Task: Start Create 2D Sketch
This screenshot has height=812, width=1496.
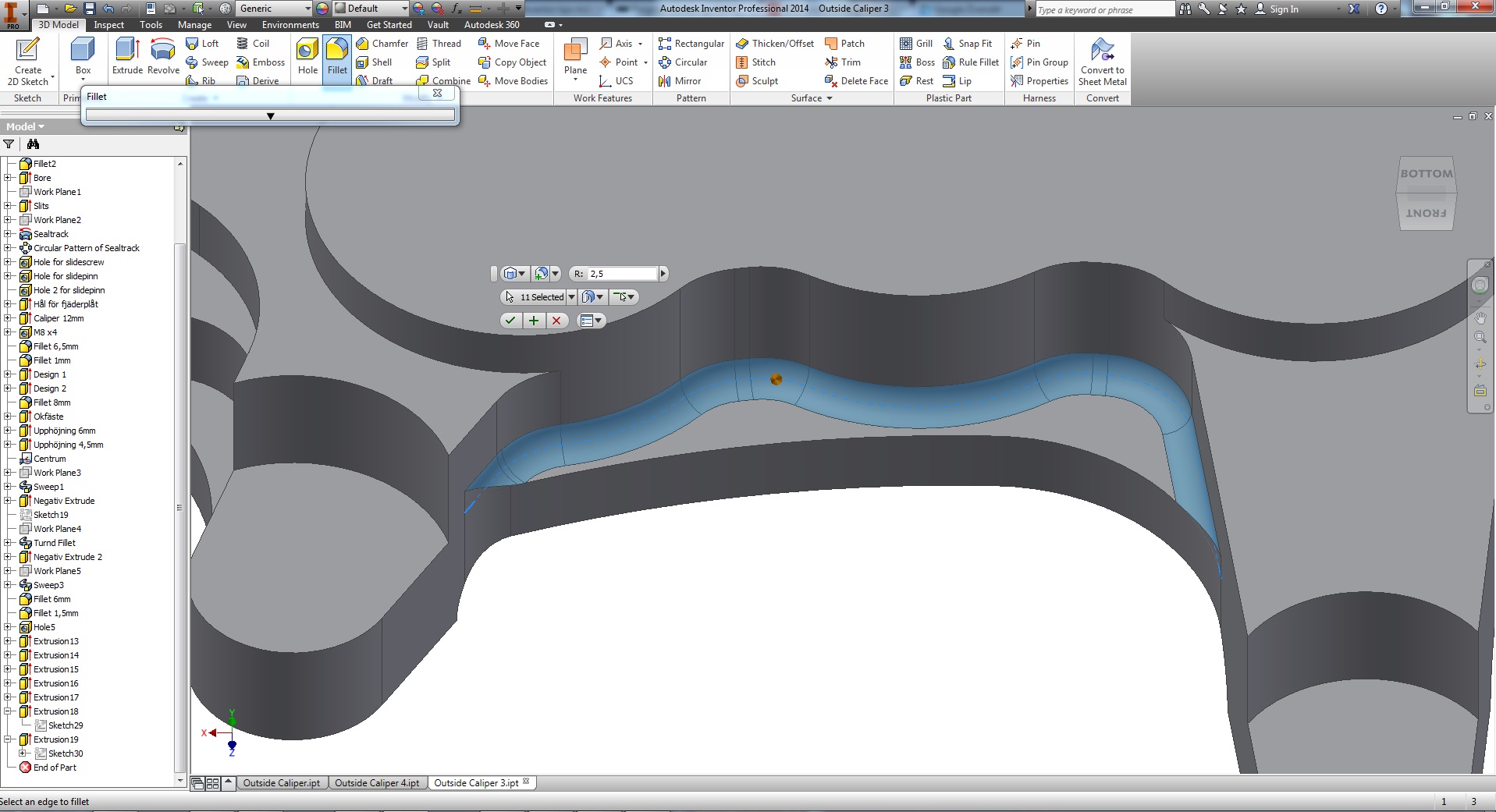Action: [28, 62]
